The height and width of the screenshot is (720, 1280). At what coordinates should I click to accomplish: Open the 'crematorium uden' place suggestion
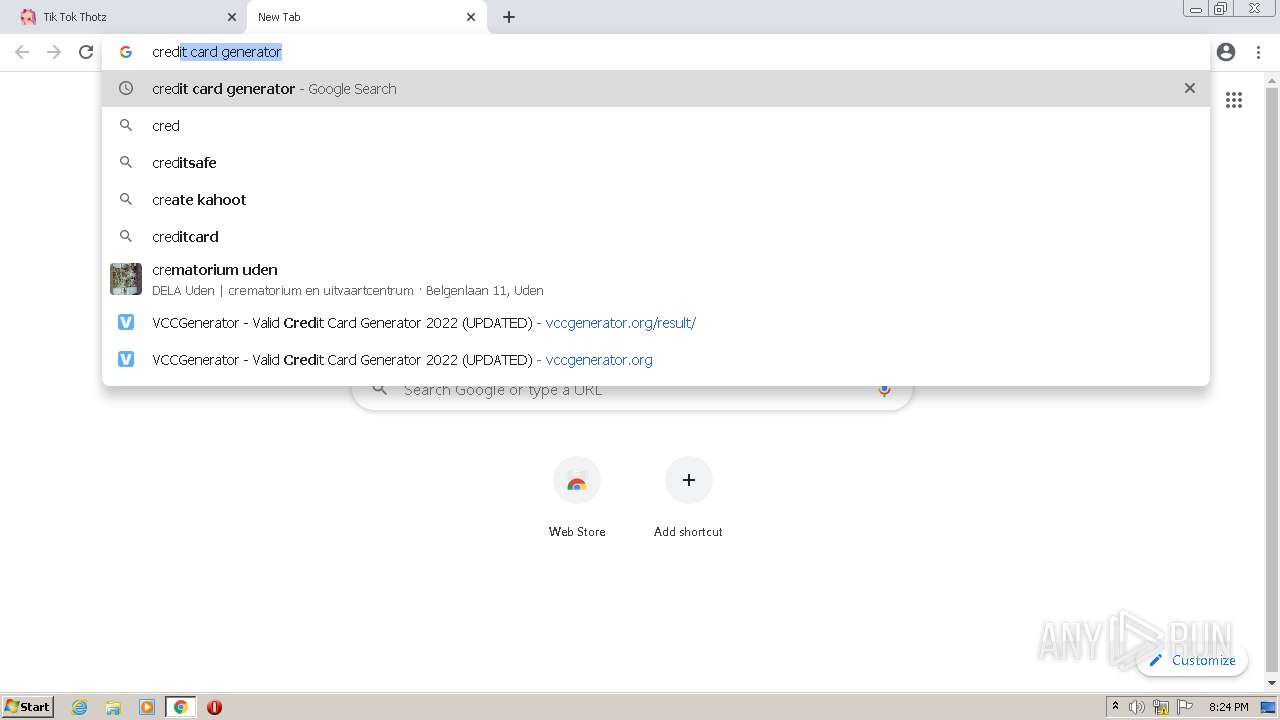click(x=656, y=279)
